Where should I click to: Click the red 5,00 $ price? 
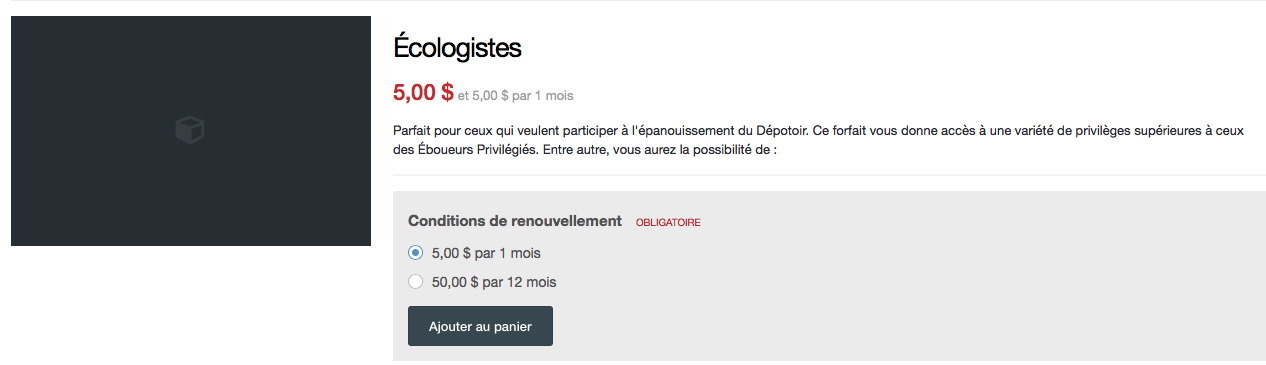[x=423, y=93]
